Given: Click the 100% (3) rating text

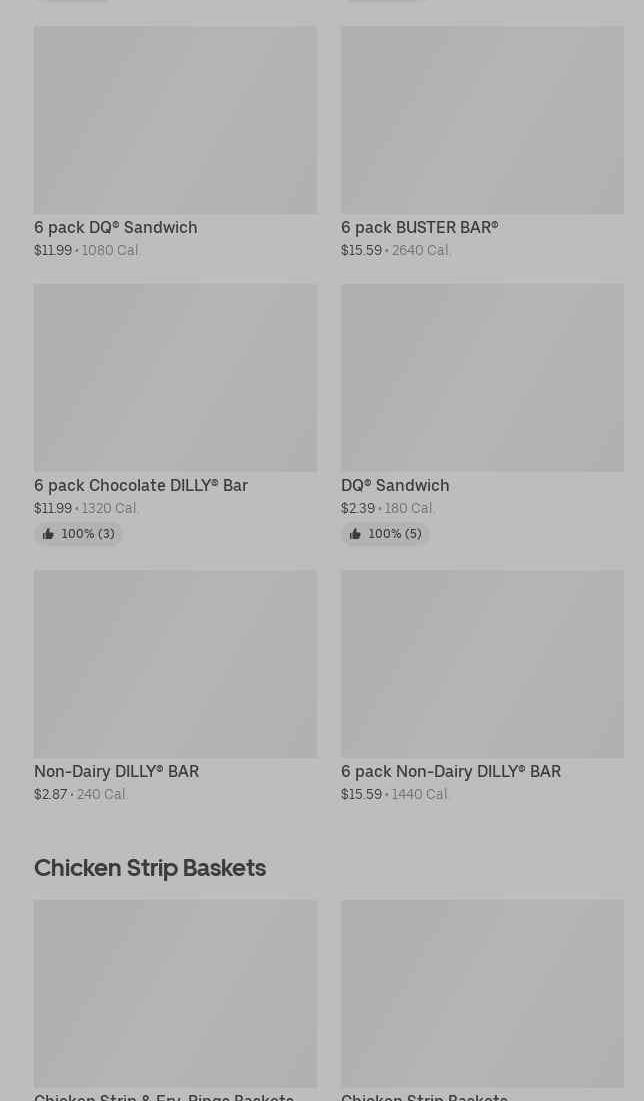Looking at the screenshot, I should tap(88, 534).
